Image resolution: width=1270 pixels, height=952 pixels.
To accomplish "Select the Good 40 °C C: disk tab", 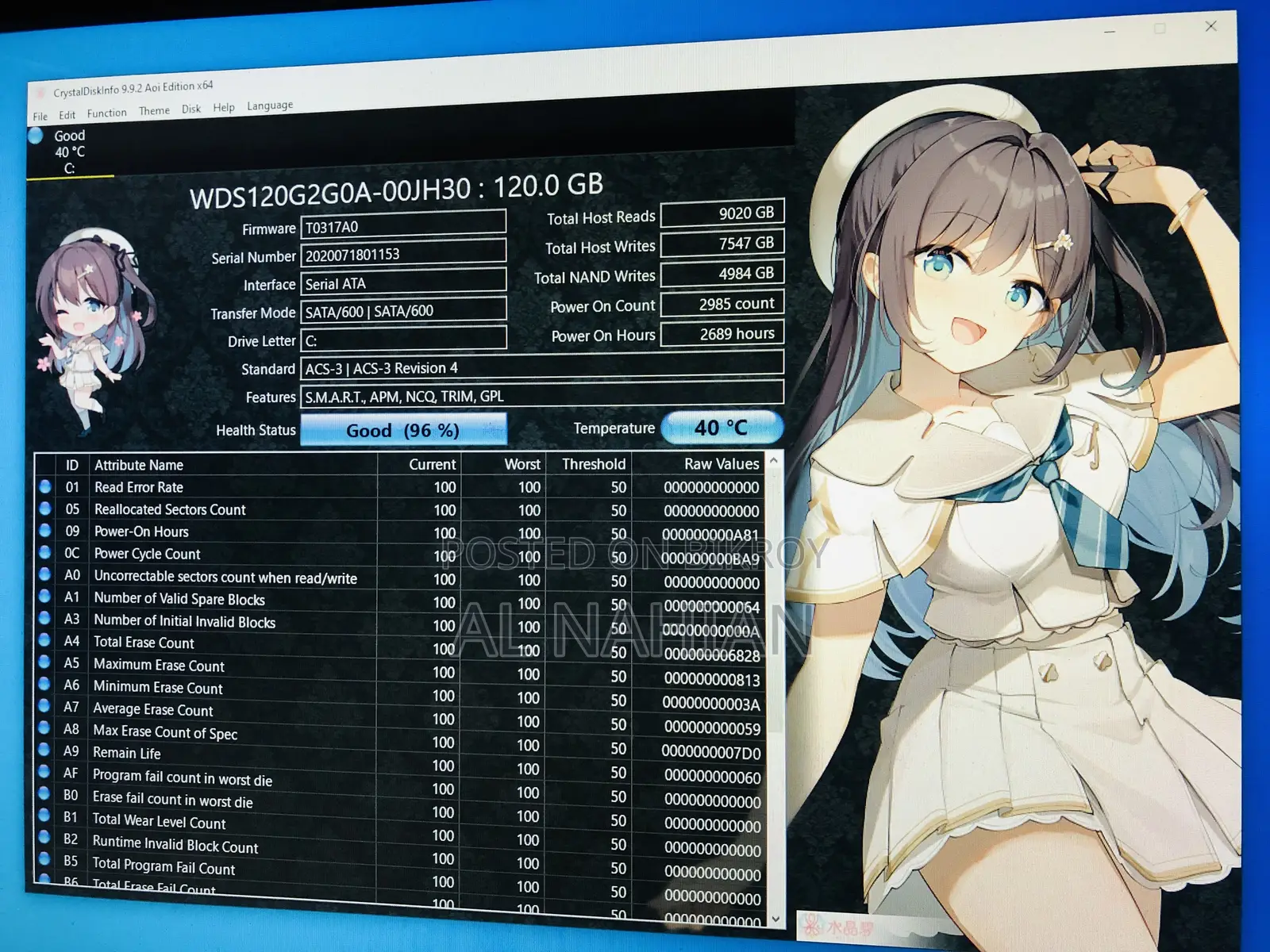I will tap(70, 152).
